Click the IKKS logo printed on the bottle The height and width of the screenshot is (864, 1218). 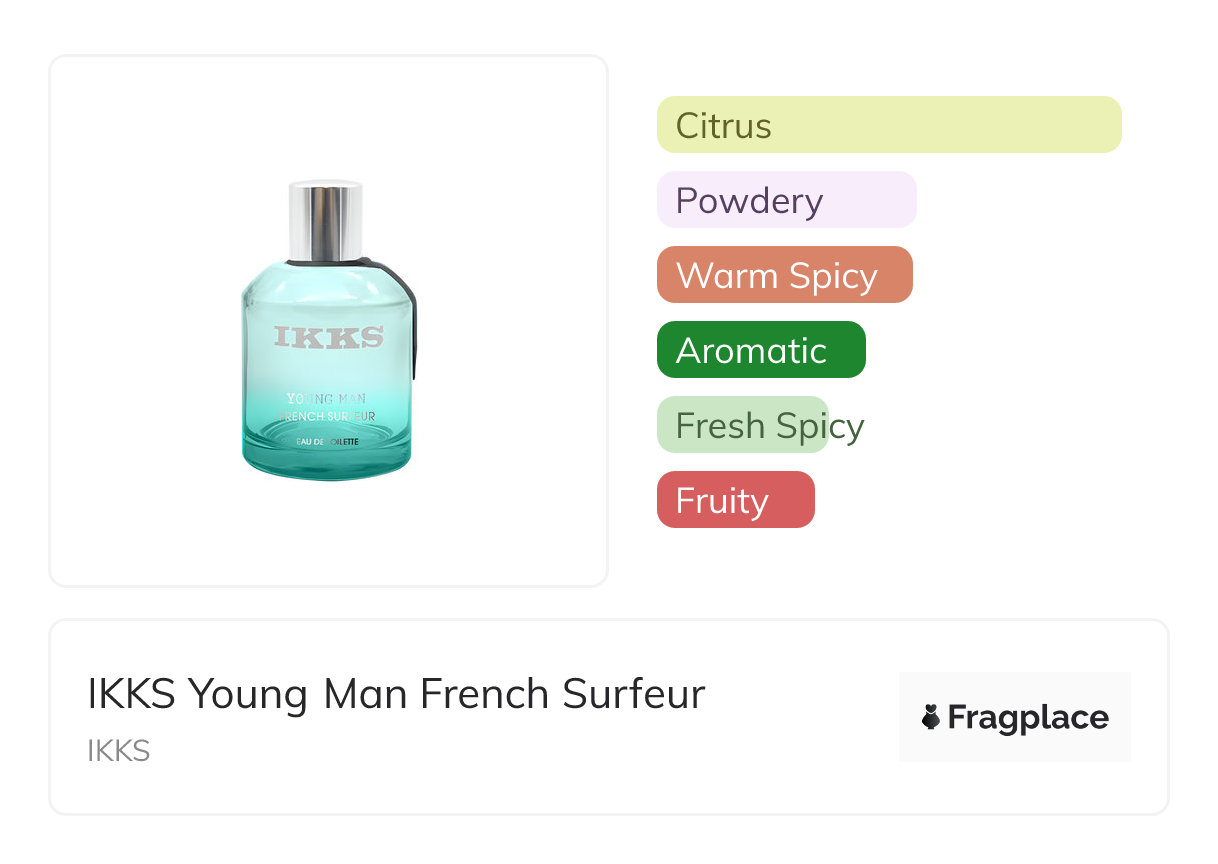pyautogui.click(x=329, y=338)
